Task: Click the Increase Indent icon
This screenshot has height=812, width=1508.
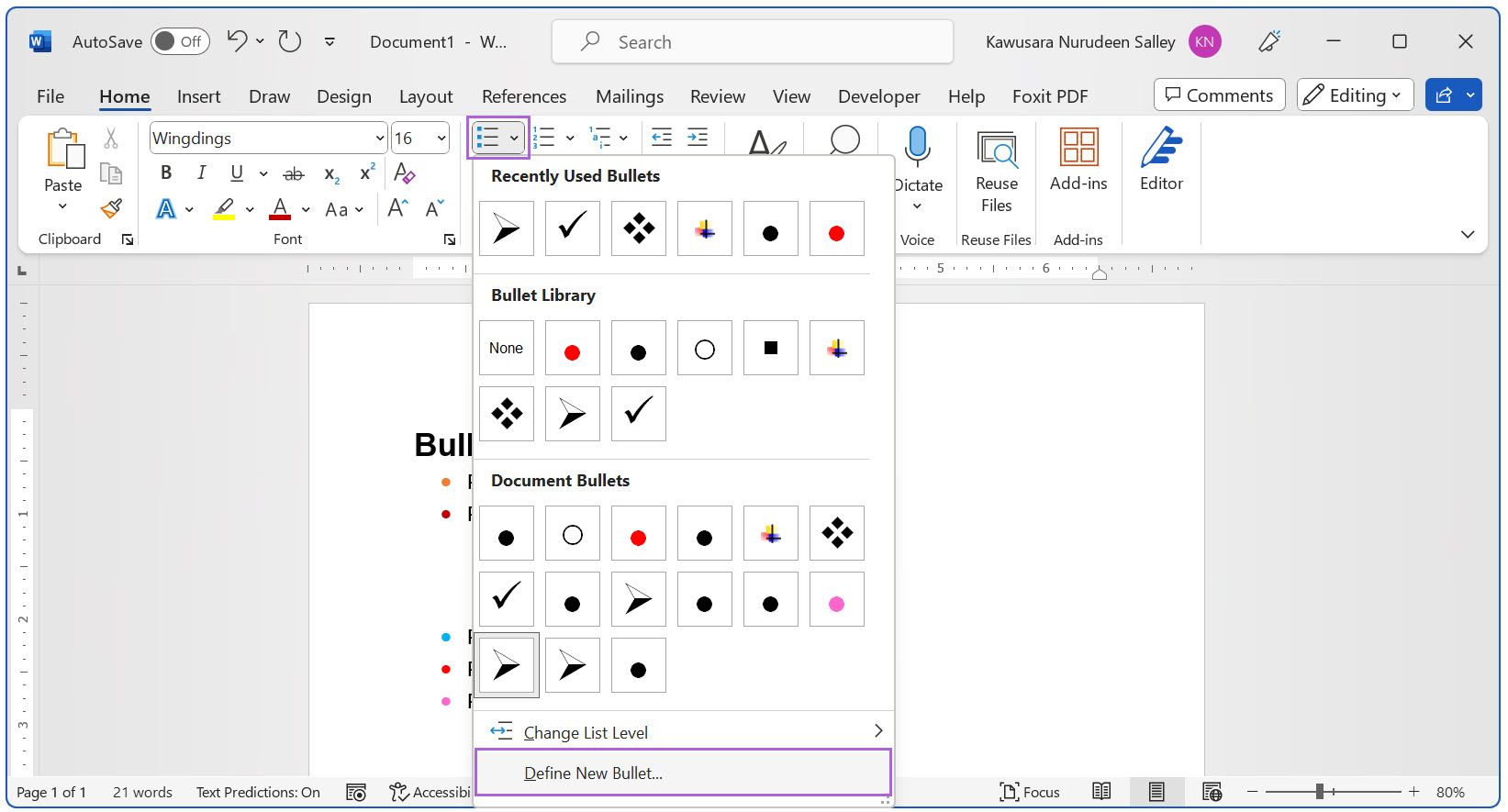Action: click(x=698, y=138)
